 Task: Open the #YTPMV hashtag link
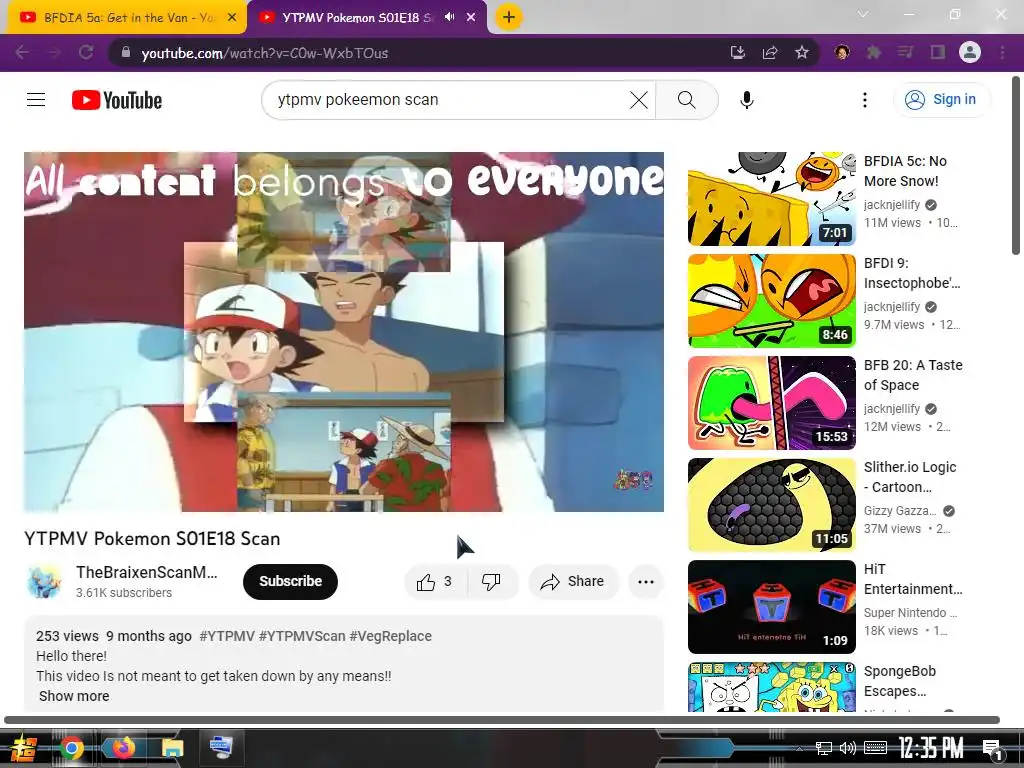pyautogui.click(x=227, y=636)
